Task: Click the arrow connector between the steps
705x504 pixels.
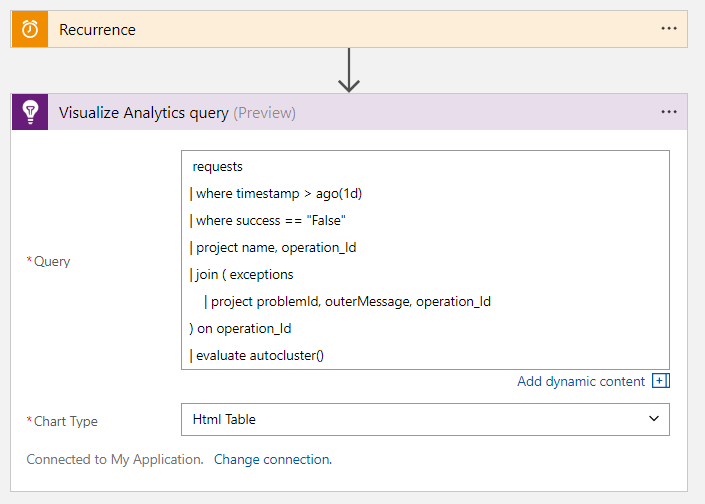Action: pos(349,71)
